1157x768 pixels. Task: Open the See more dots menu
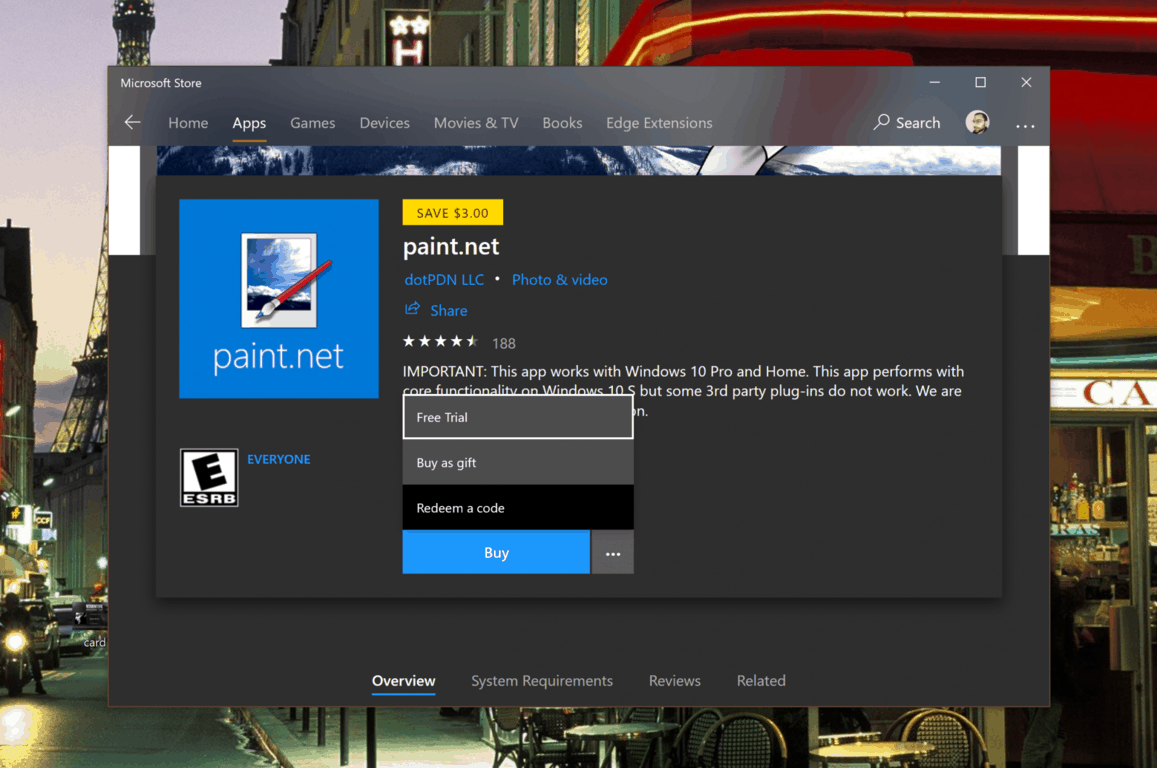(x=1025, y=126)
